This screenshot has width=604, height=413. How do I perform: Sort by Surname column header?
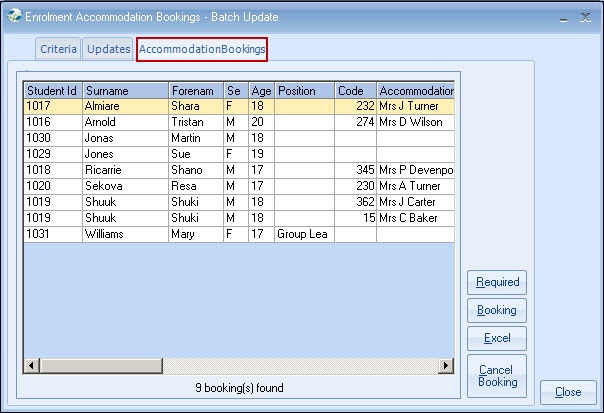click(x=125, y=91)
